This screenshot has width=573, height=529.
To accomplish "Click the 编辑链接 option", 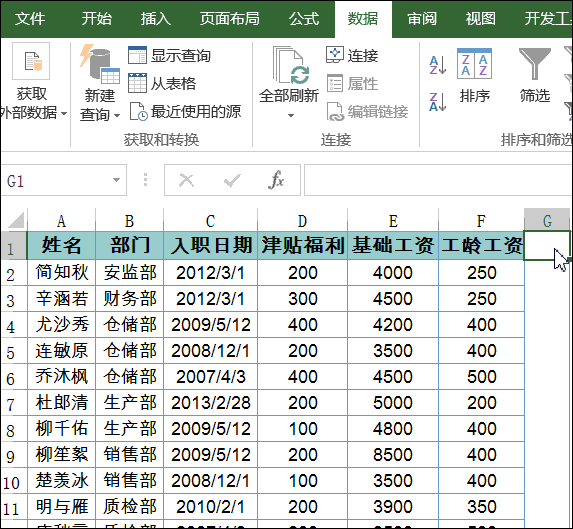I will click(x=367, y=111).
